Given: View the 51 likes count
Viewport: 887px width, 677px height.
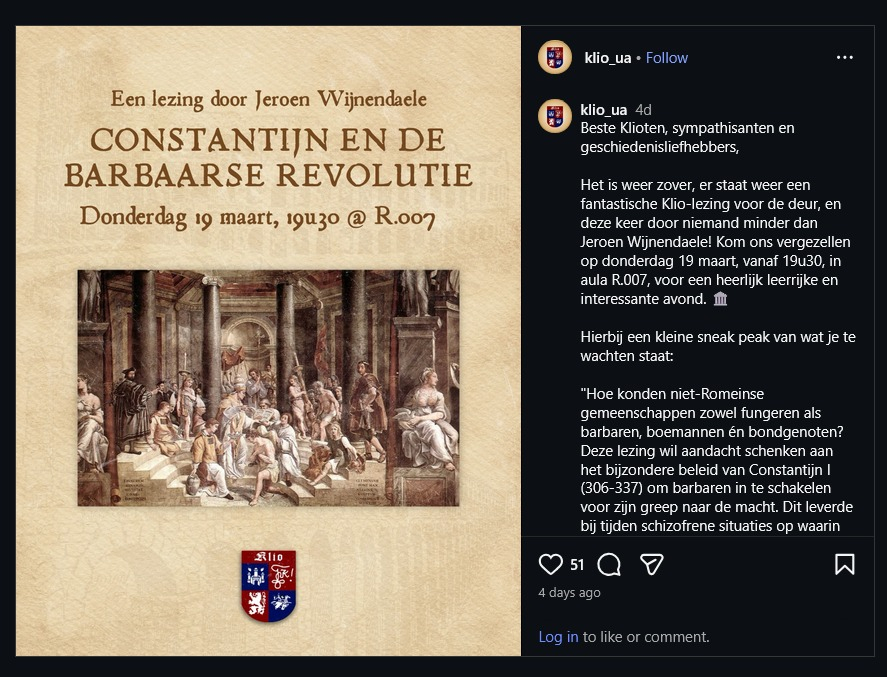Looking at the screenshot, I should [577, 565].
